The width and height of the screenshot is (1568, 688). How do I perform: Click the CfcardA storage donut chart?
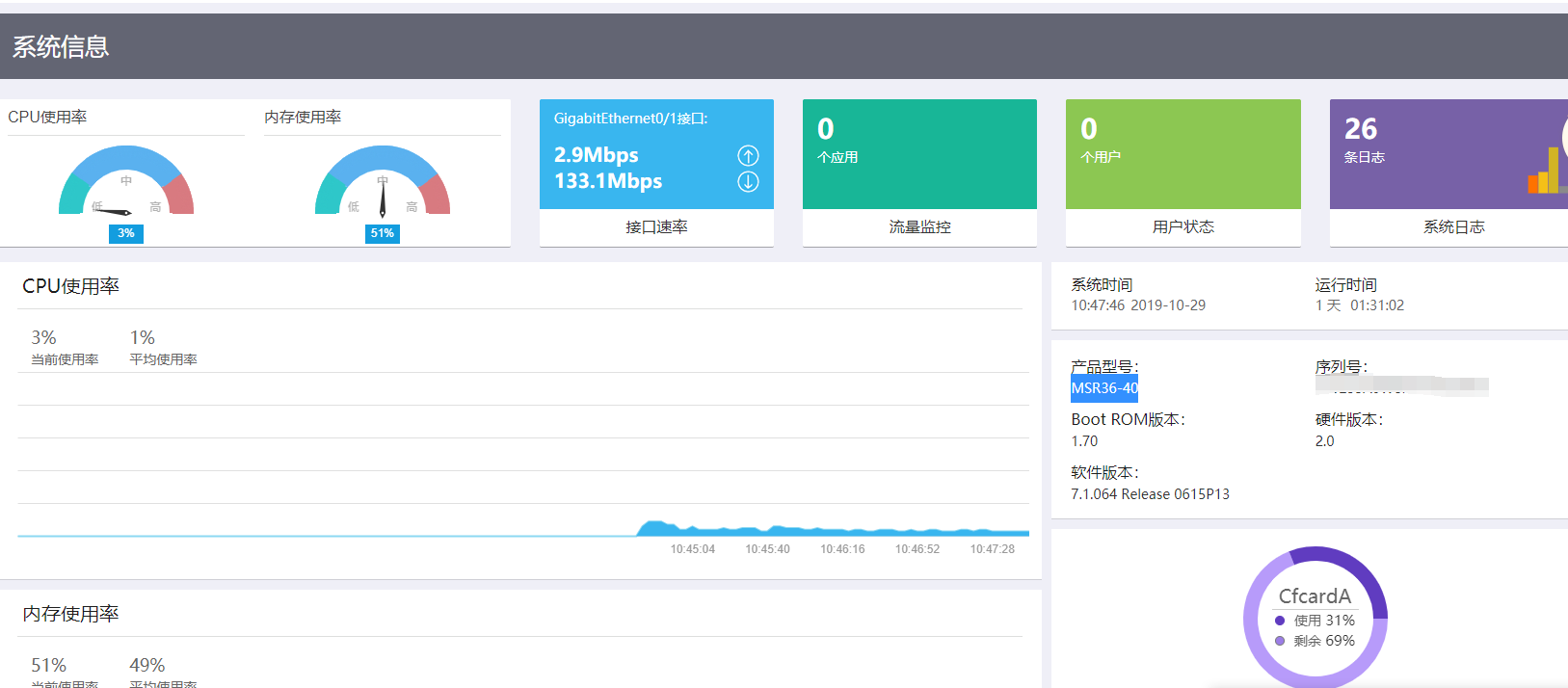(x=1316, y=617)
